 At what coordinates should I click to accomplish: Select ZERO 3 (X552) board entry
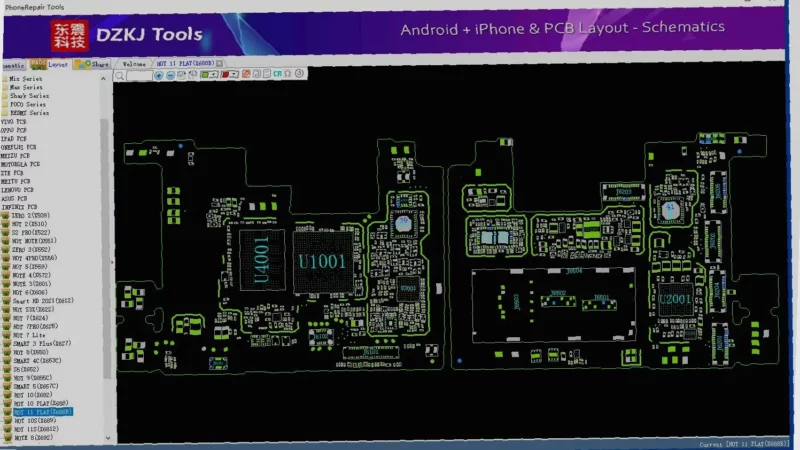tap(31, 249)
